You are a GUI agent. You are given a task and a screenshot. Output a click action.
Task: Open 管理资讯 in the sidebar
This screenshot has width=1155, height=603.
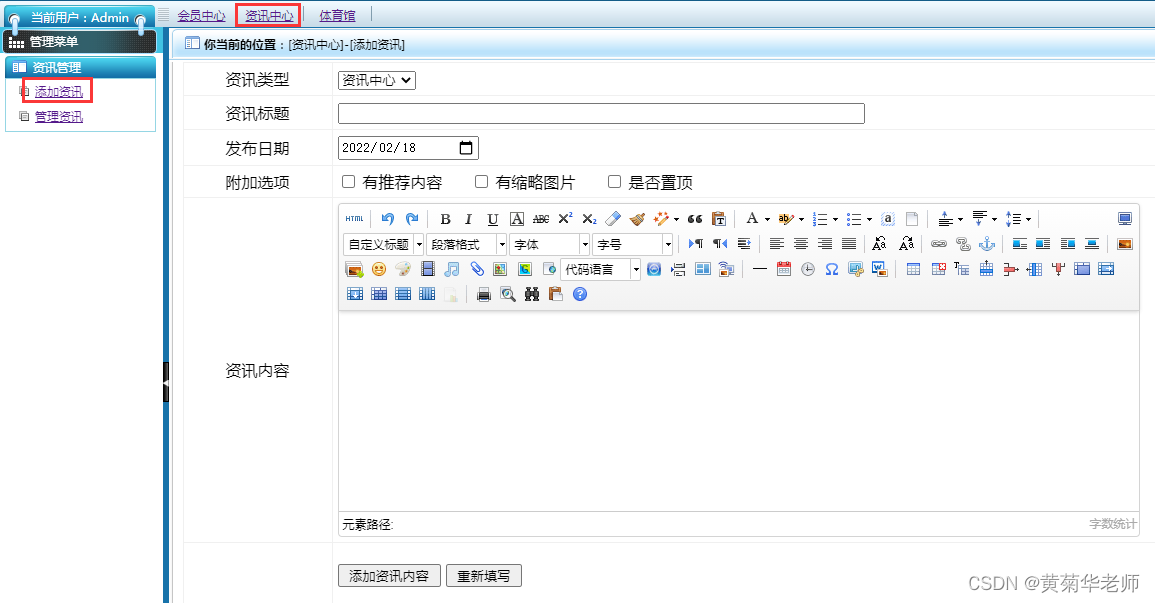(59, 117)
